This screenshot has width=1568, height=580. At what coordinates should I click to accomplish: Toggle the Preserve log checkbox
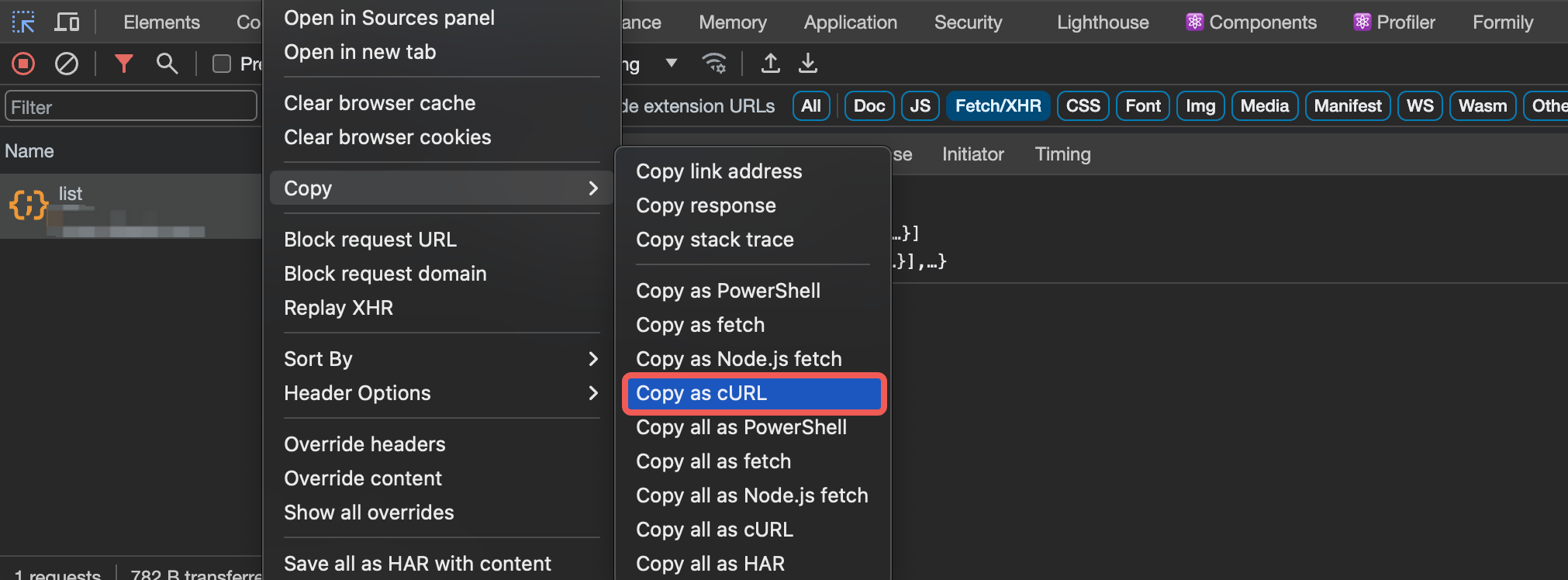tap(222, 64)
